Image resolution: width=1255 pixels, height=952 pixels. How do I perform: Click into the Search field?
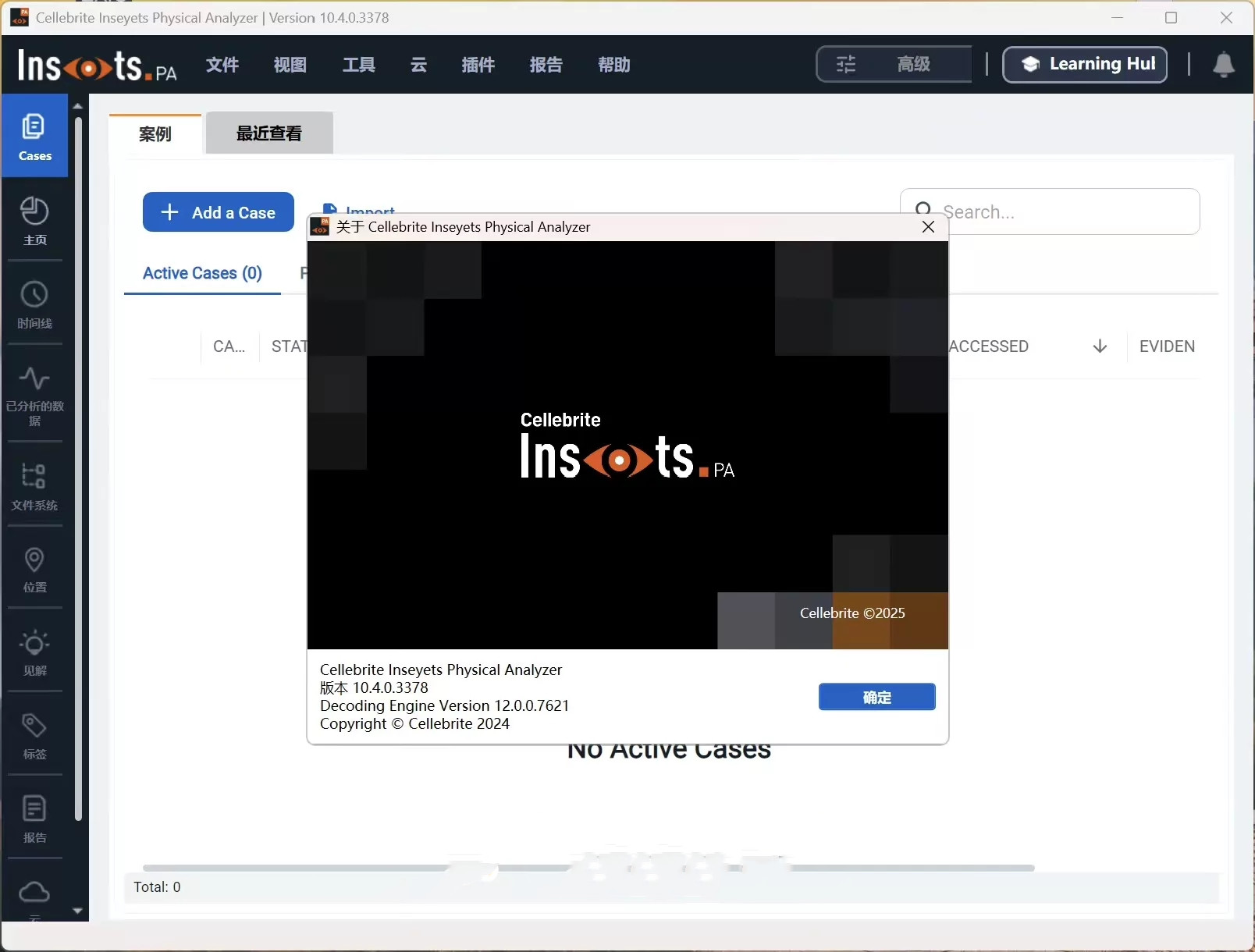1050,211
